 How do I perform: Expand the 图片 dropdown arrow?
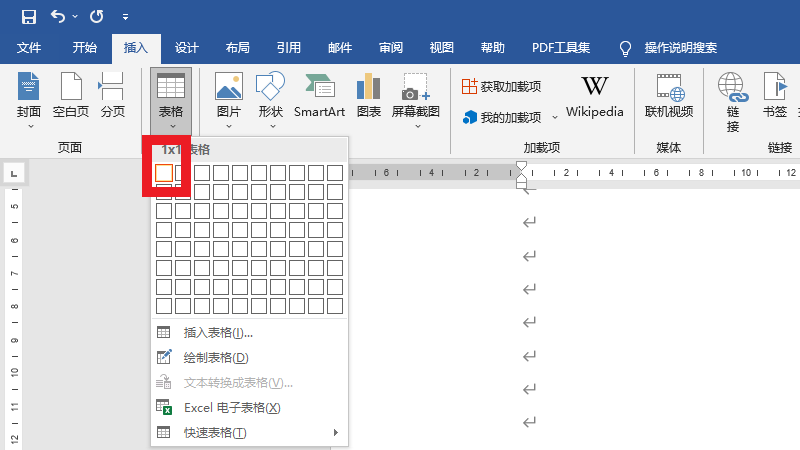coord(229,126)
